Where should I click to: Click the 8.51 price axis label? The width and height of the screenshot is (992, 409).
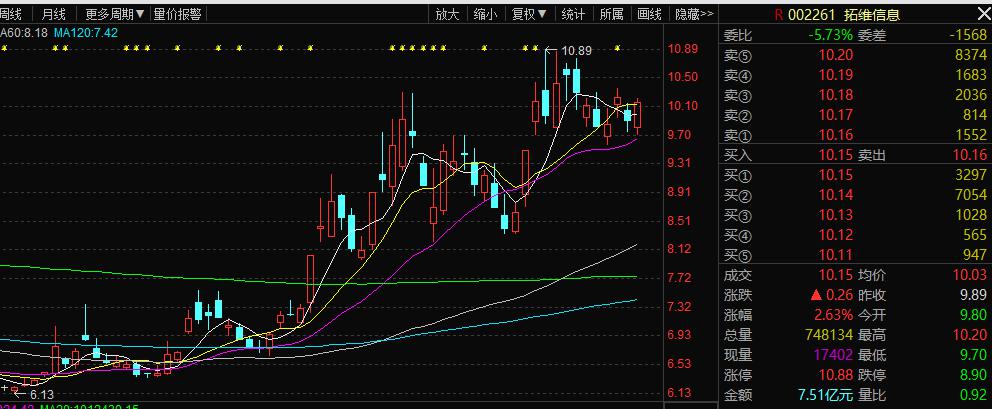point(680,221)
